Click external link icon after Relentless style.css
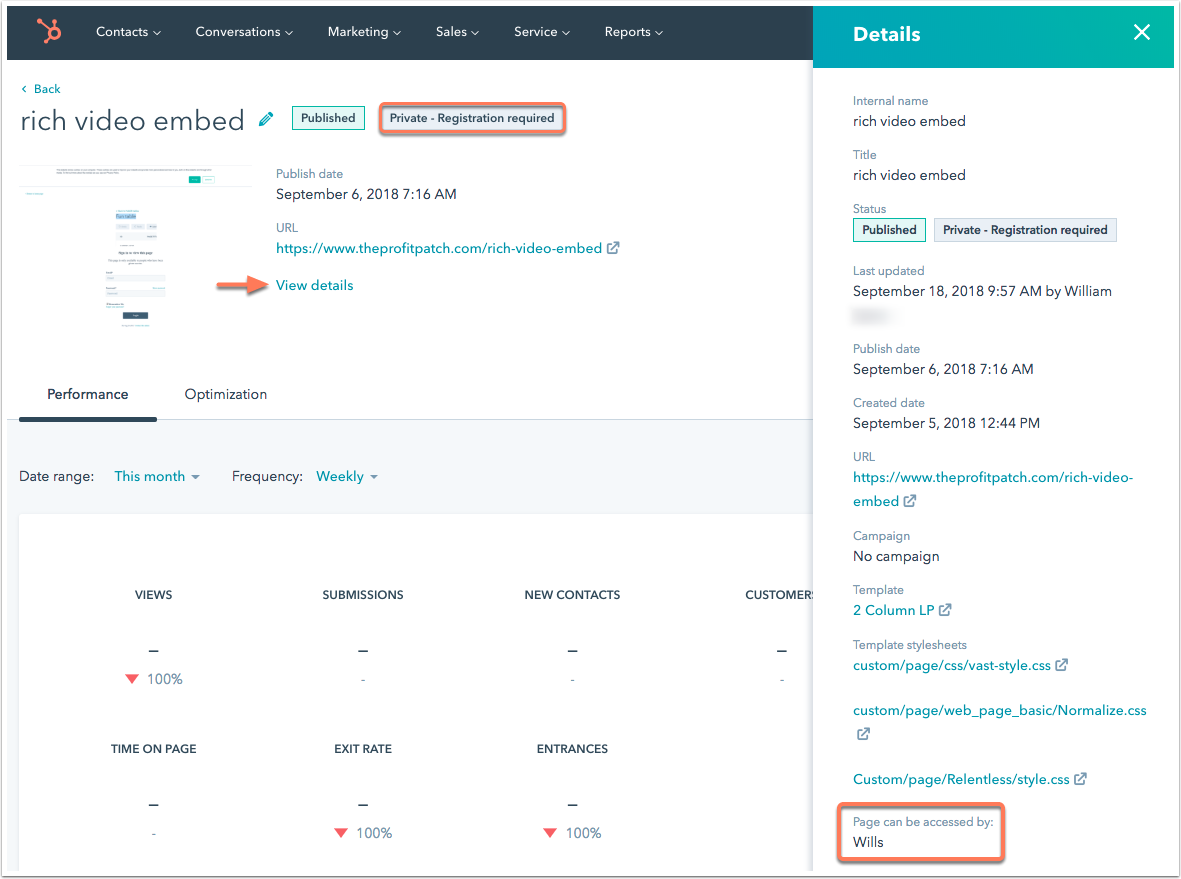The width and height of the screenshot is (1181, 879). click(x=1080, y=779)
